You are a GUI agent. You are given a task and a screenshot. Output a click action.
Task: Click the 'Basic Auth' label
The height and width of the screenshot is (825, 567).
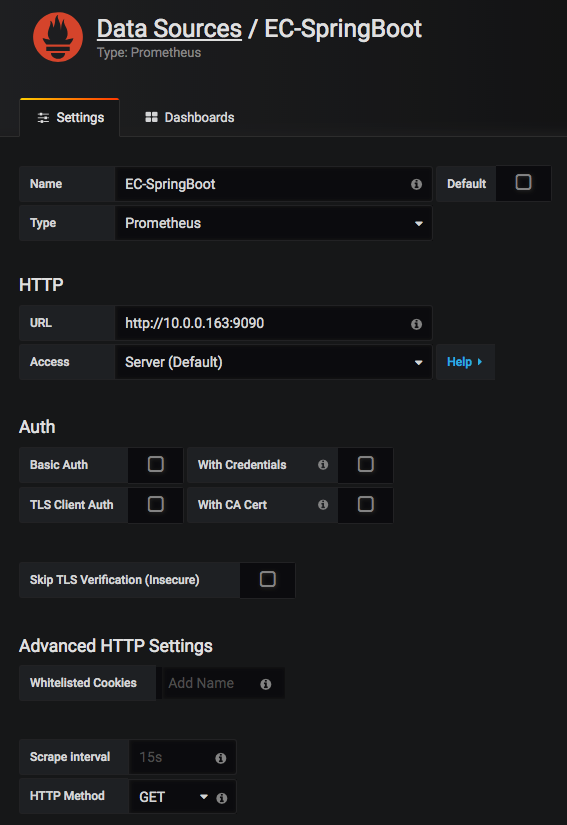(x=59, y=465)
